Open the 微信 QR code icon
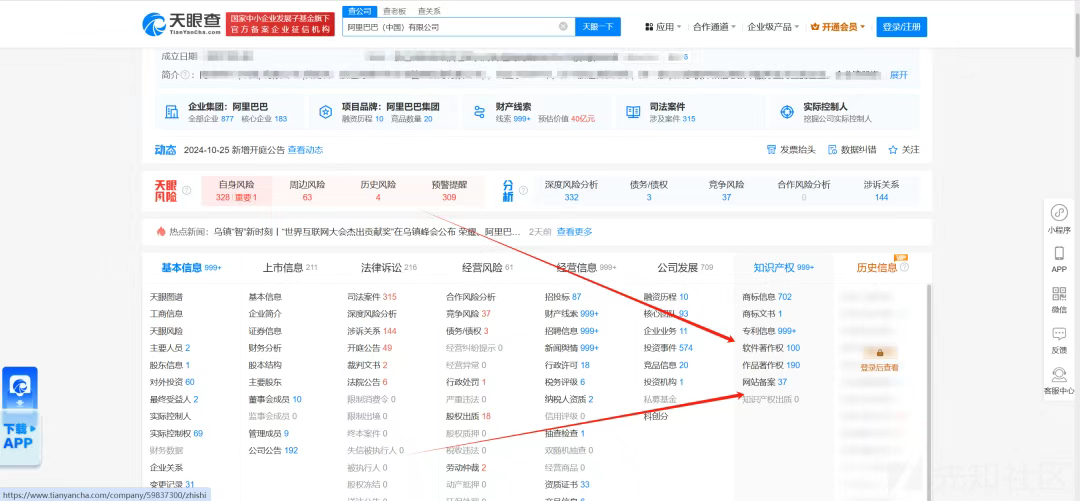Viewport: 1080px width, 501px height. click(1059, 294)
